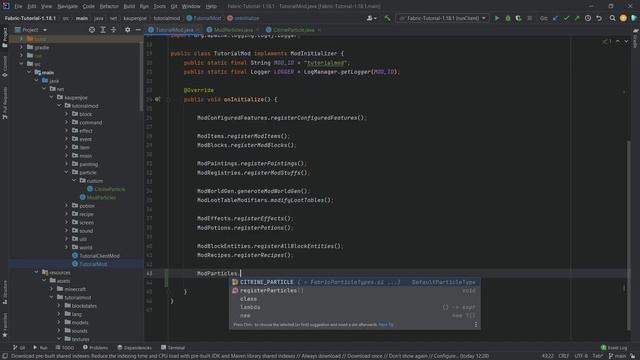This screenshot has height=360, width=640.
Task: Open the Window menu
Action: click(191, 7)
